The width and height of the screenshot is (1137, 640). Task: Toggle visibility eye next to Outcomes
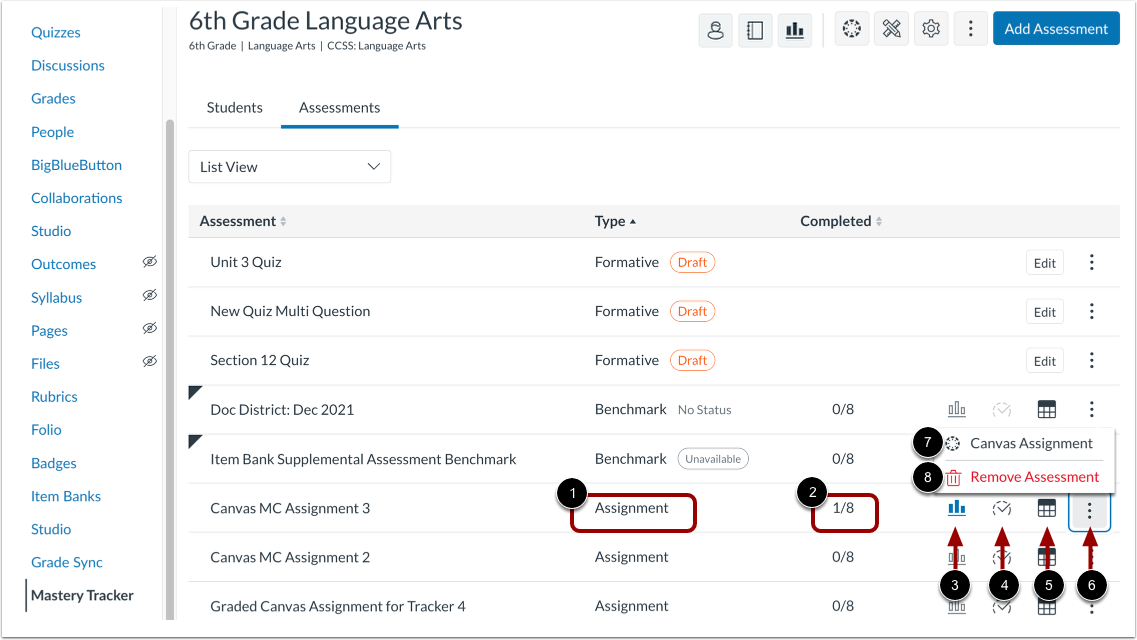point(149,263)
